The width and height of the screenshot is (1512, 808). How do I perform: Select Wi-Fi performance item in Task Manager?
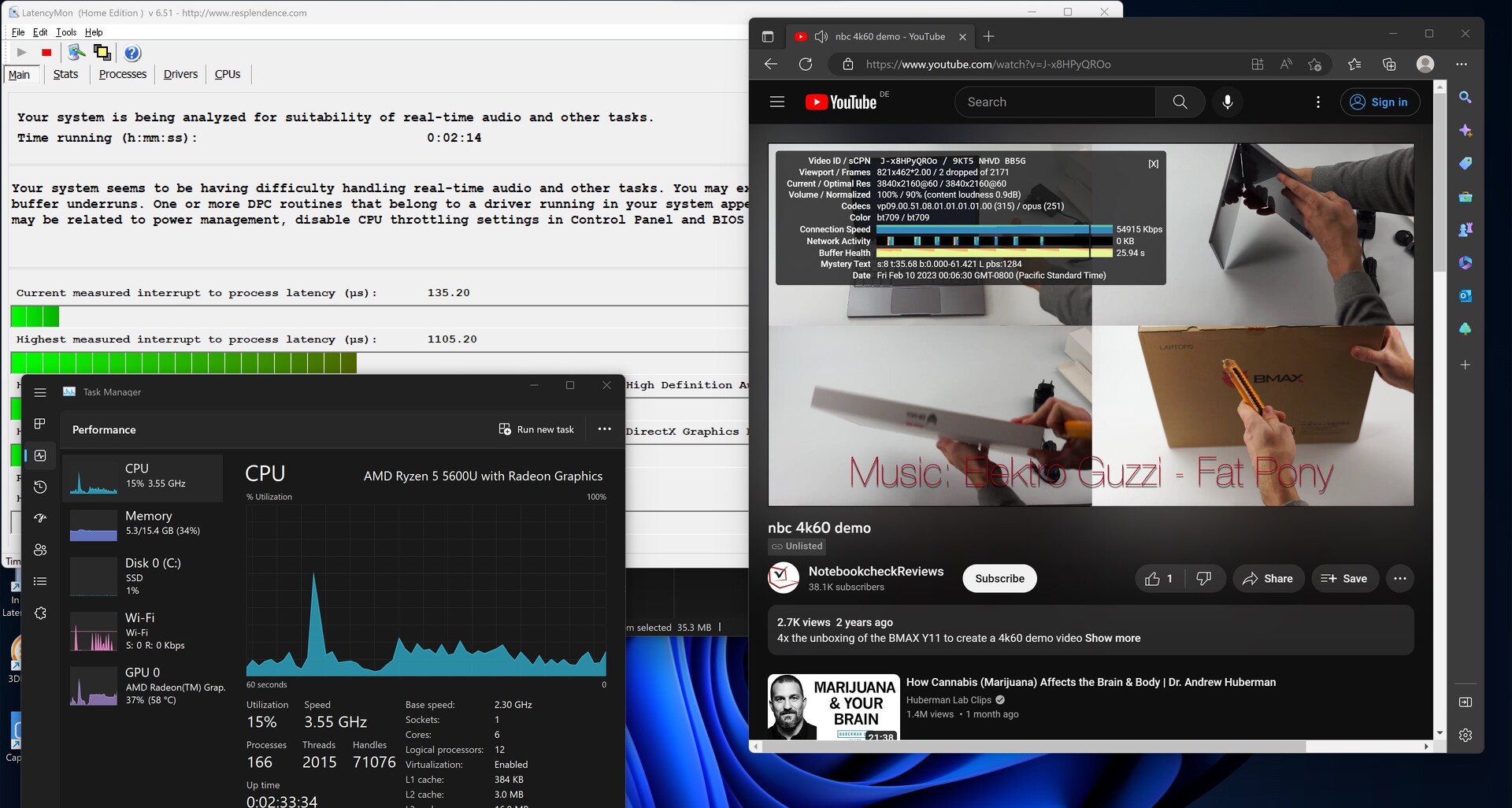[x=143, y=630]
